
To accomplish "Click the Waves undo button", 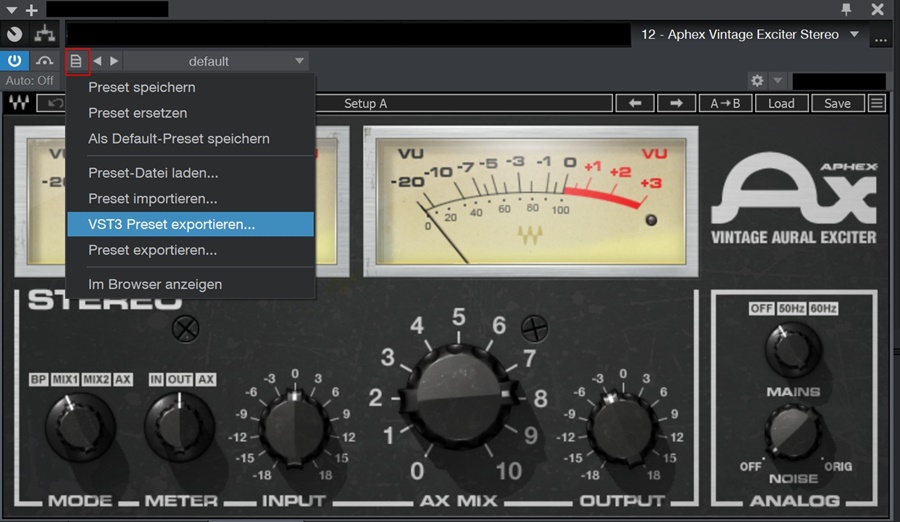I will click(52, 103).
